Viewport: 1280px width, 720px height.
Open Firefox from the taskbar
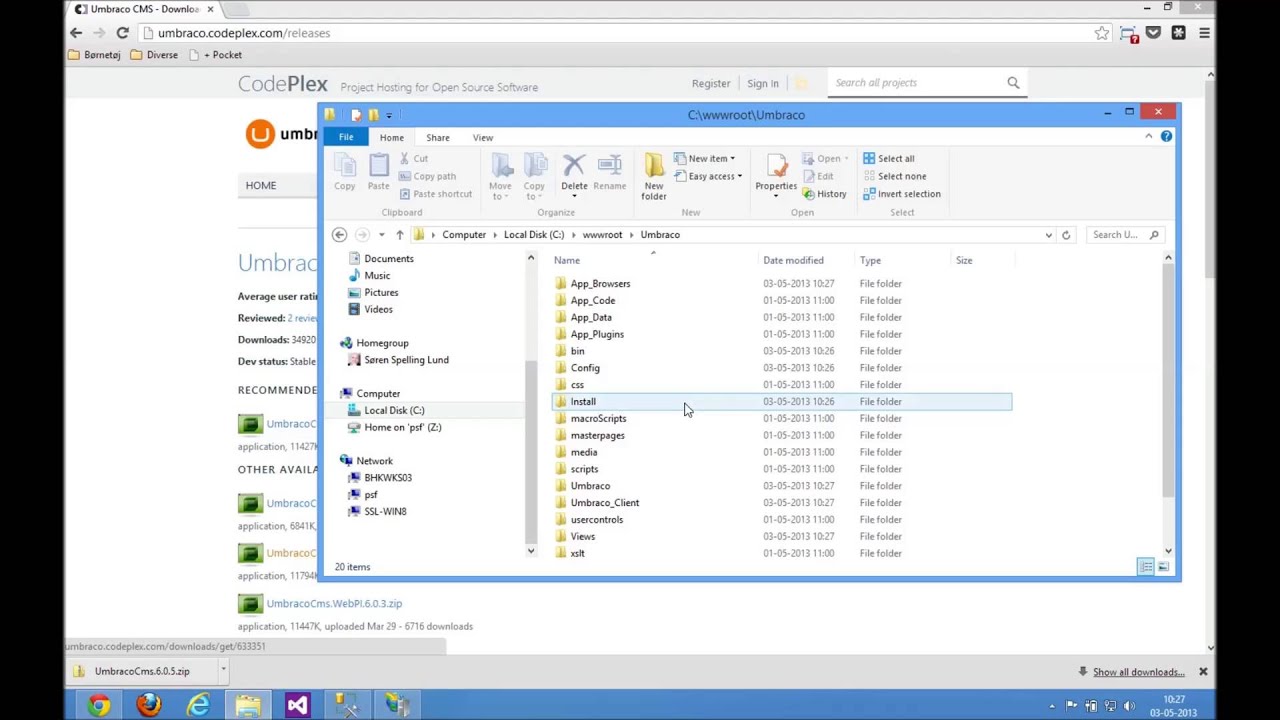pyautogui.click(x=148, y=705)
